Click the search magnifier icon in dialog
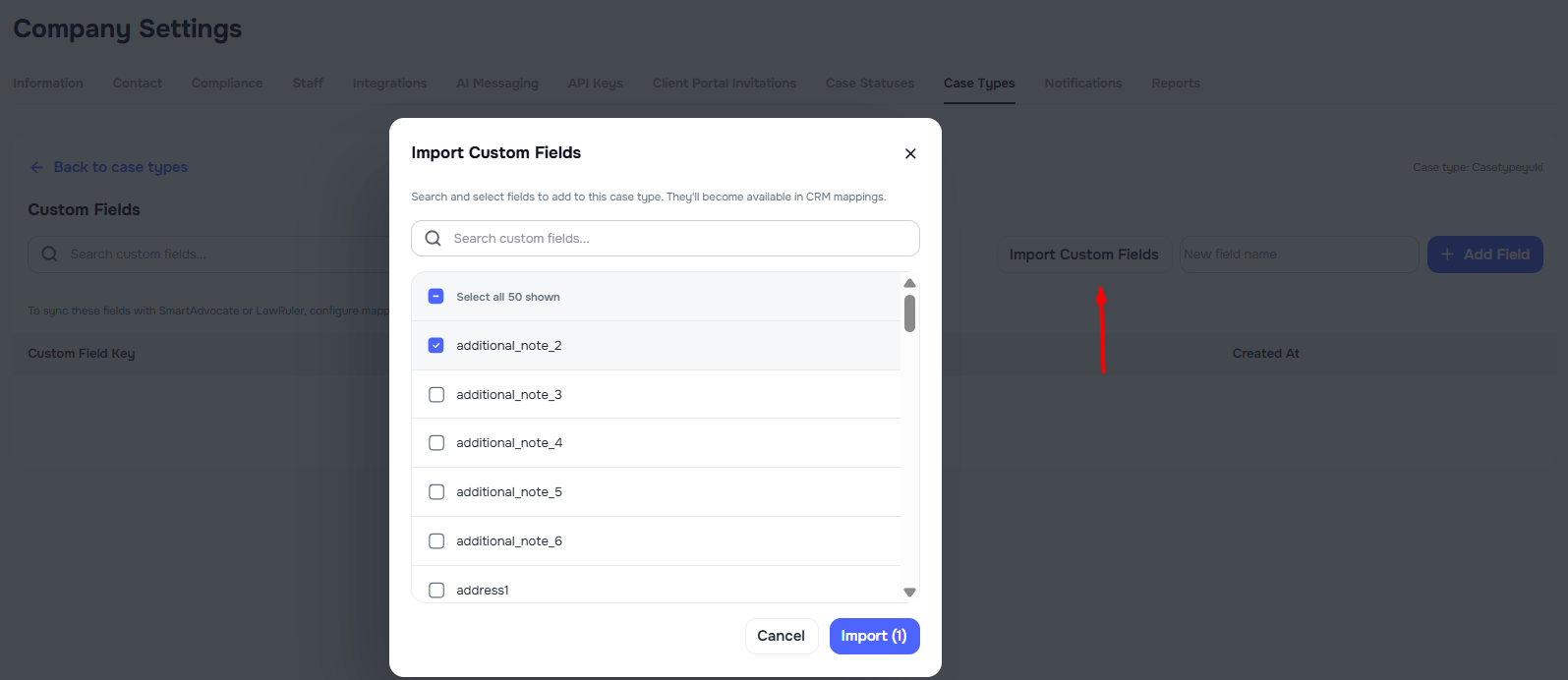 click(433, 239)
